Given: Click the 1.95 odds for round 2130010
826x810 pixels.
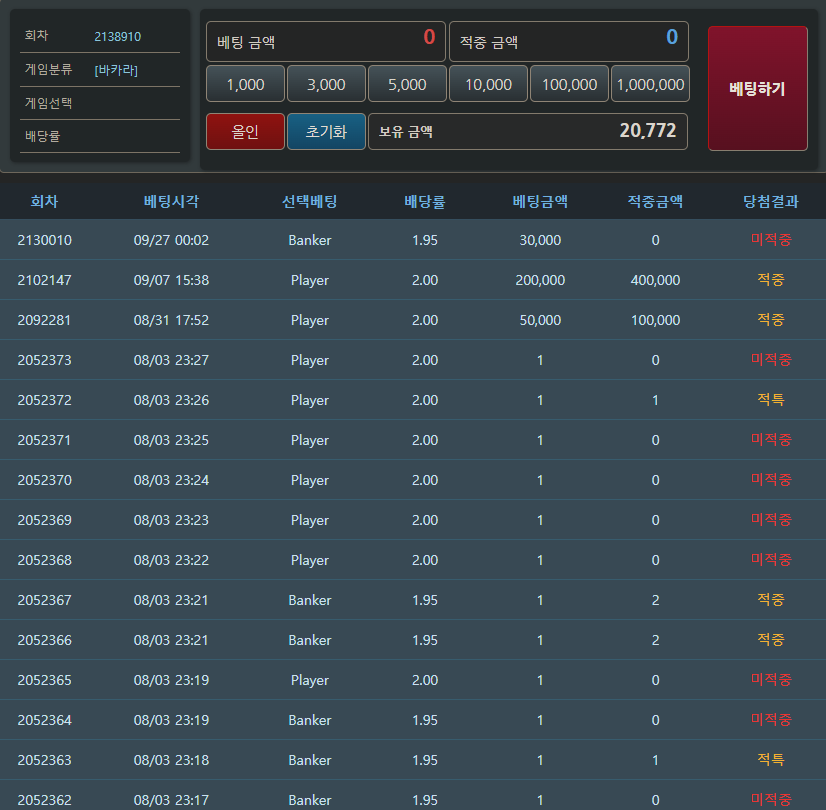Looking at the screenshot, I should click(x=425, y=240).
